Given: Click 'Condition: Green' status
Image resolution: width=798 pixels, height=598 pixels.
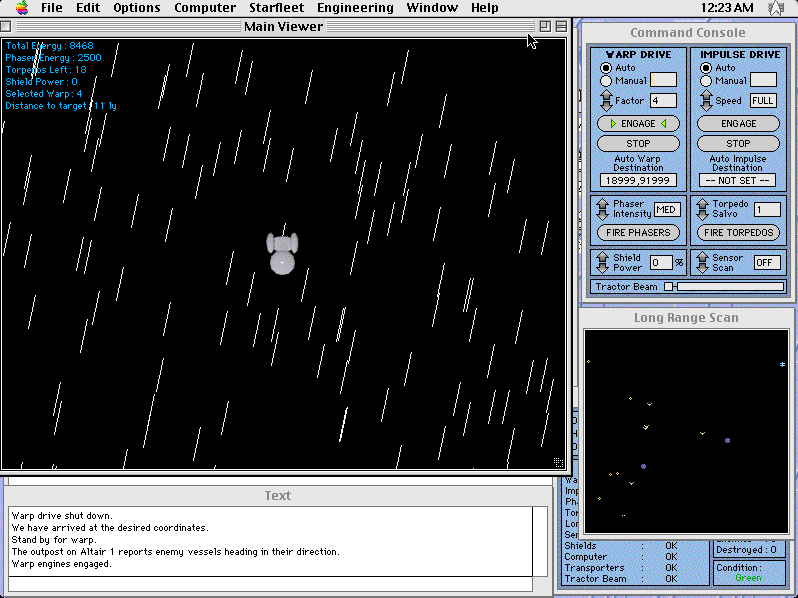Looking at the screenshot, I should click(x=748, y=573).
